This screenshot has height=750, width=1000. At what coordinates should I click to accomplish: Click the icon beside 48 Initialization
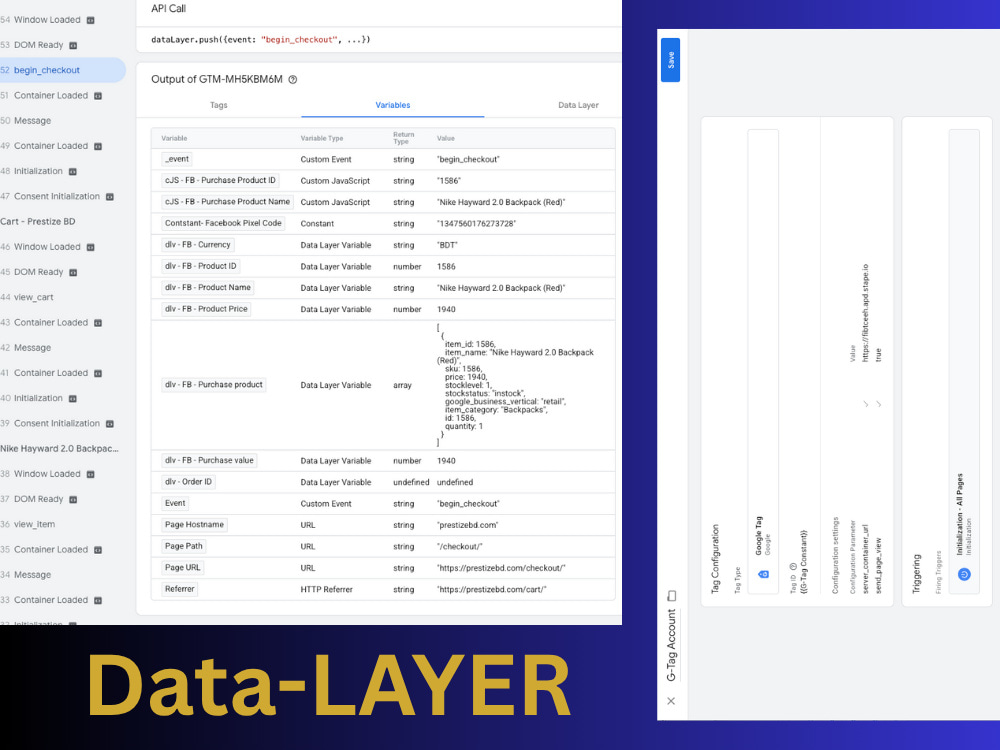[73, 172]
